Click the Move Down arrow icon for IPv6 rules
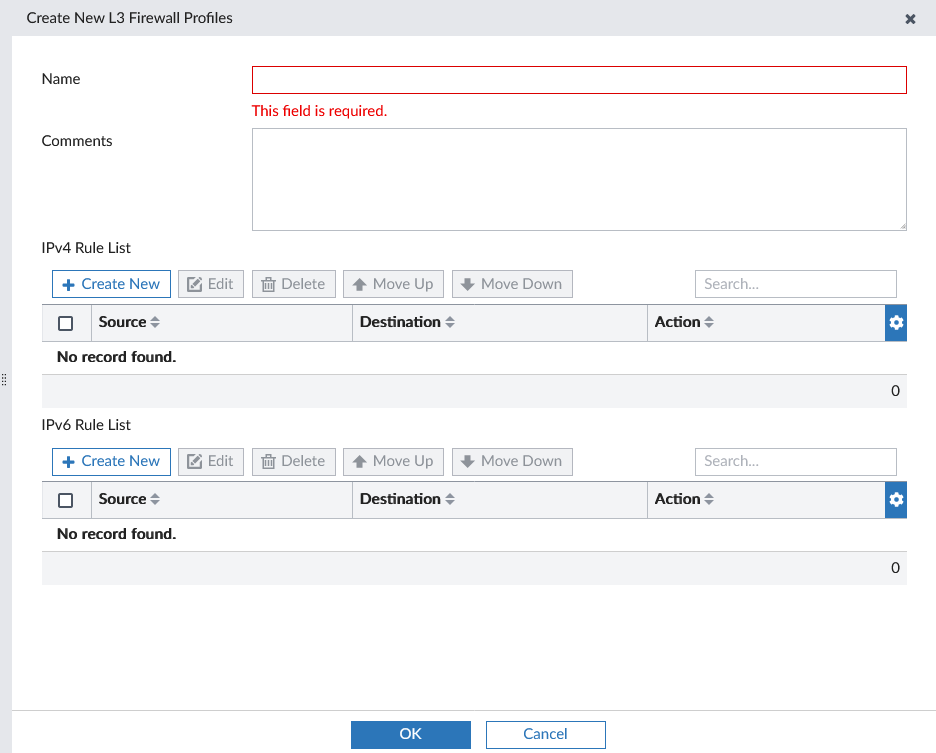This screenshot has height=753, width=936. coord(468,461)
